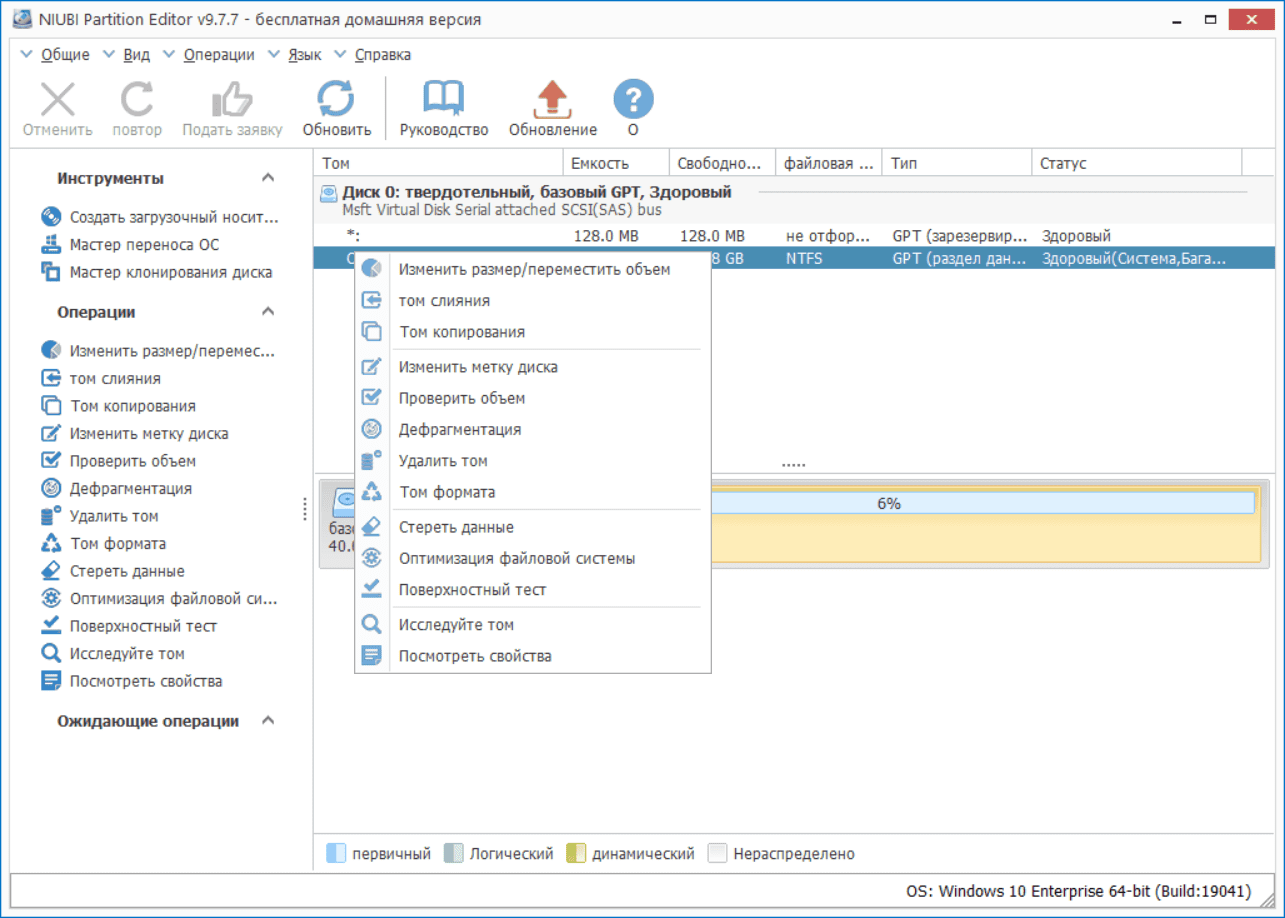Click 'Посмотреть свойства' icon in context menu
Viewport: 1285px width, 918px height.
pos(371,656)
